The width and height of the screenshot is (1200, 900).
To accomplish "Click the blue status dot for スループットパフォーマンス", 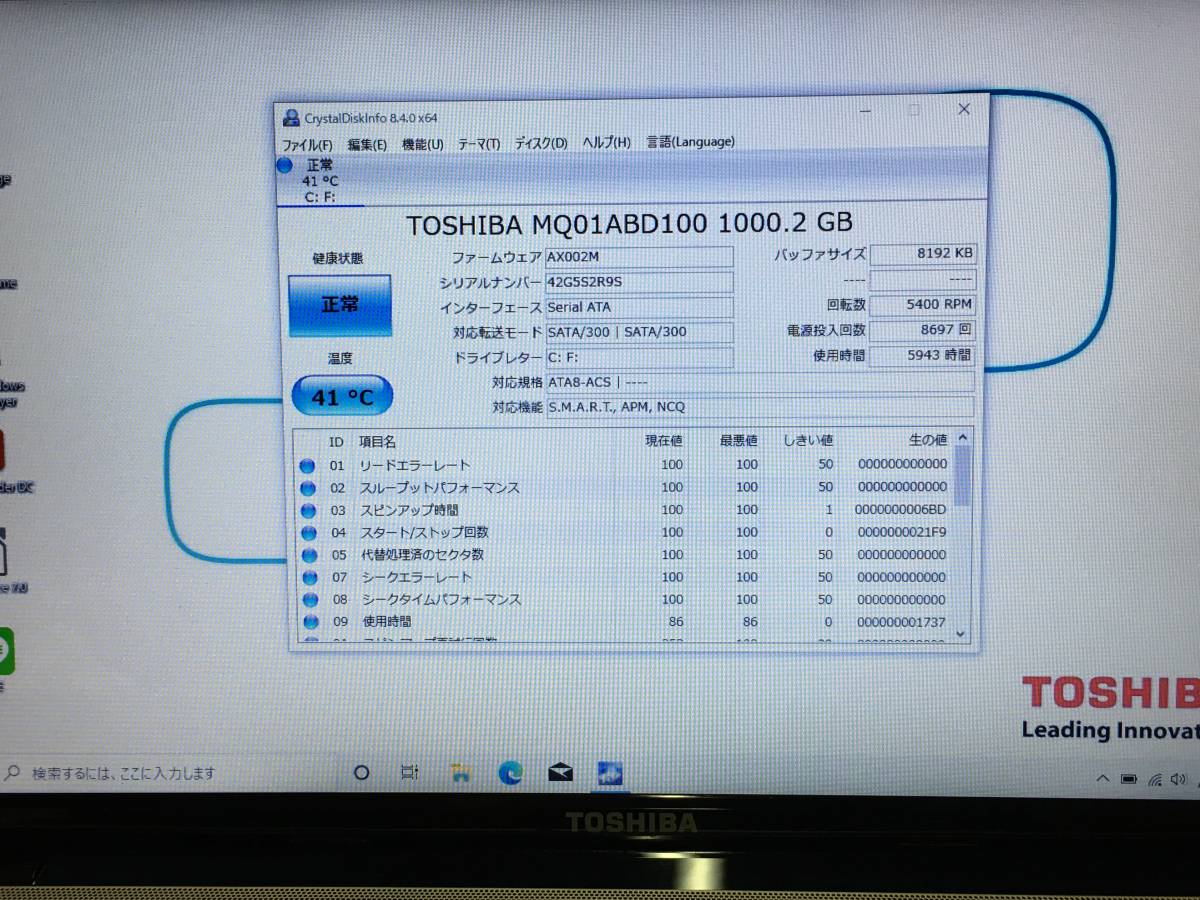I will [308, 488].
